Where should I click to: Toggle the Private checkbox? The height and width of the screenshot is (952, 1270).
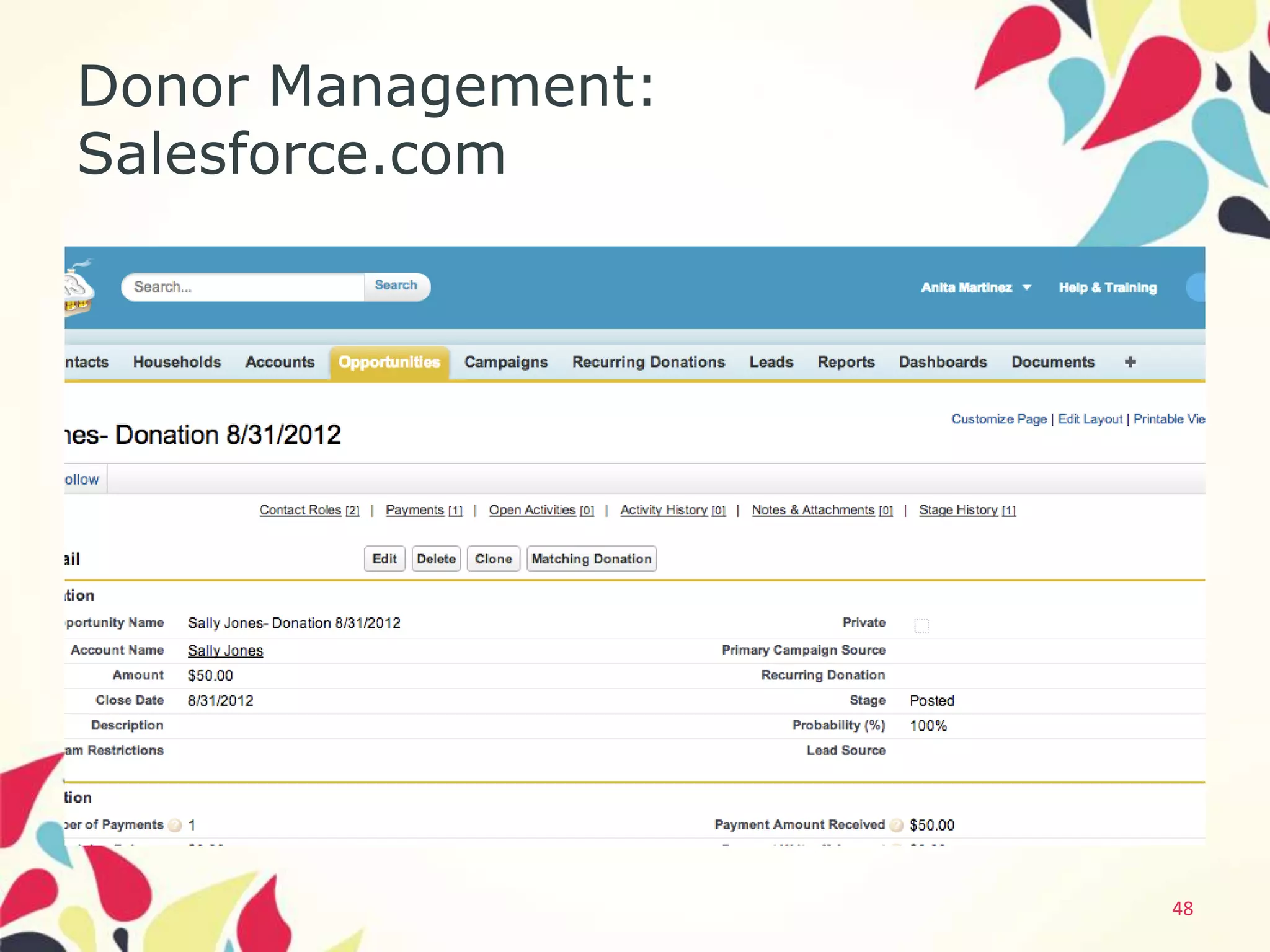(x=921, y=625)
